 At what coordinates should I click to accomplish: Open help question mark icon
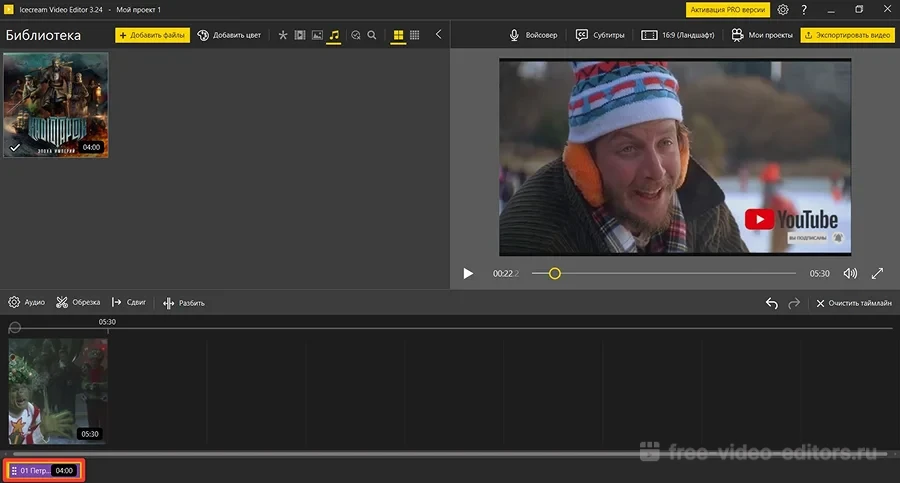[804, 10]
